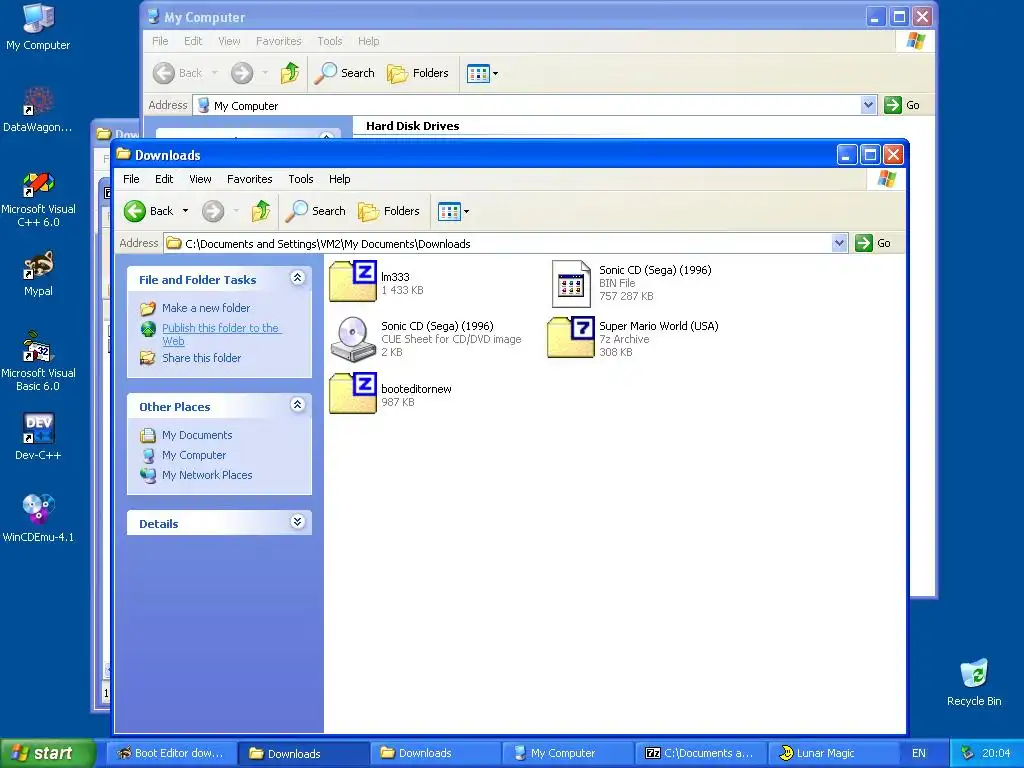This screenshot has width=1024, height=768.
Task: Switch to 7-Zip C:\Documents taskbar button
Action: pyautogui.click(x=699, y=753)
